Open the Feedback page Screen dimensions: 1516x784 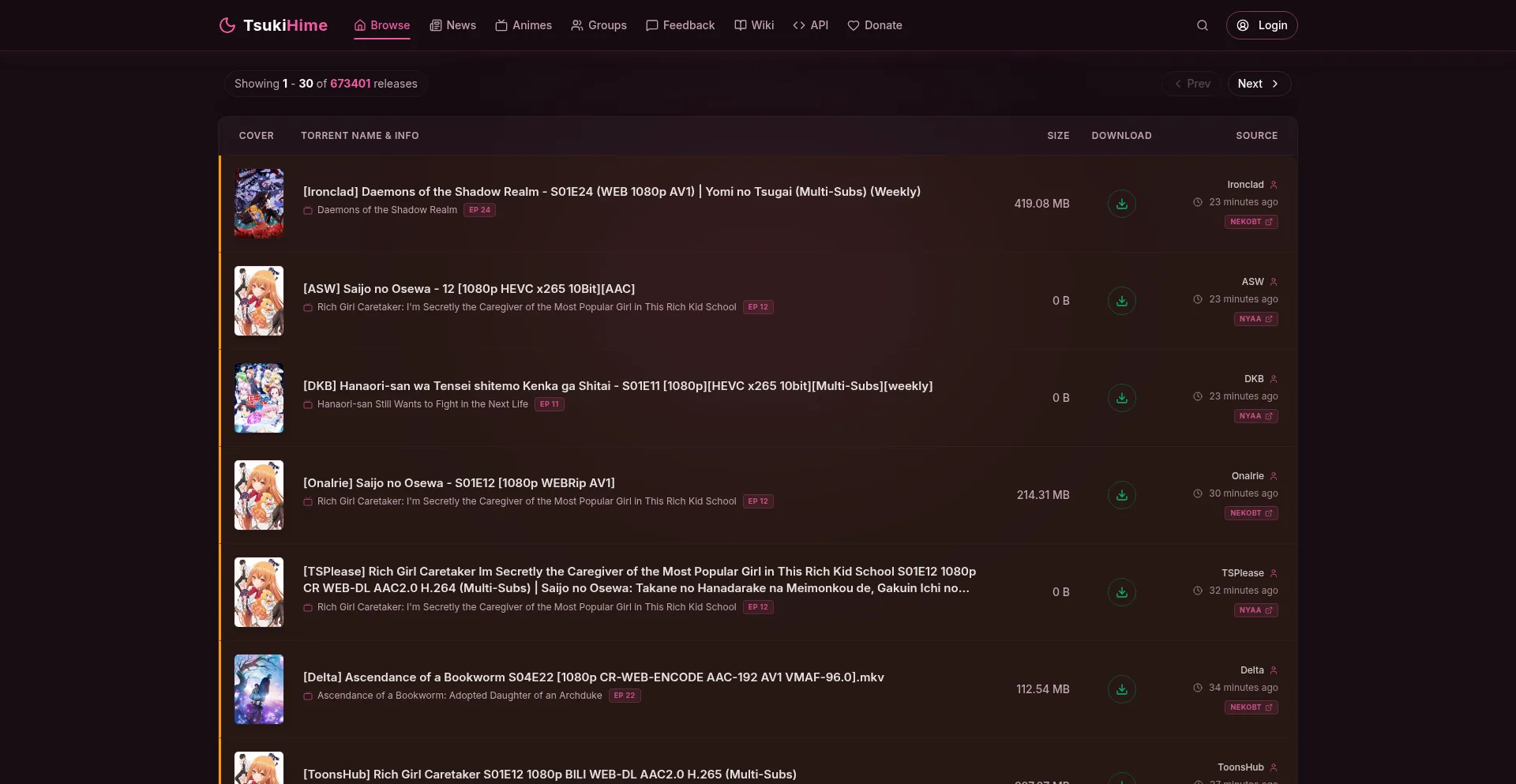point(681,25)
